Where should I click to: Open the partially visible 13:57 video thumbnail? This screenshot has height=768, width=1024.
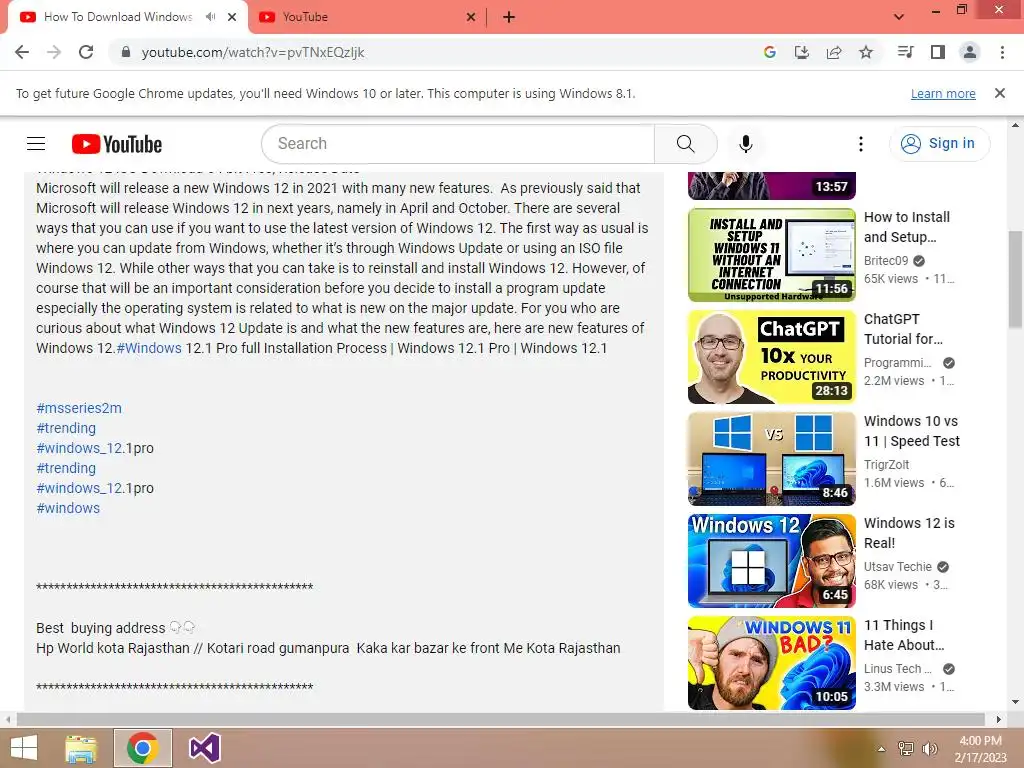771,185
